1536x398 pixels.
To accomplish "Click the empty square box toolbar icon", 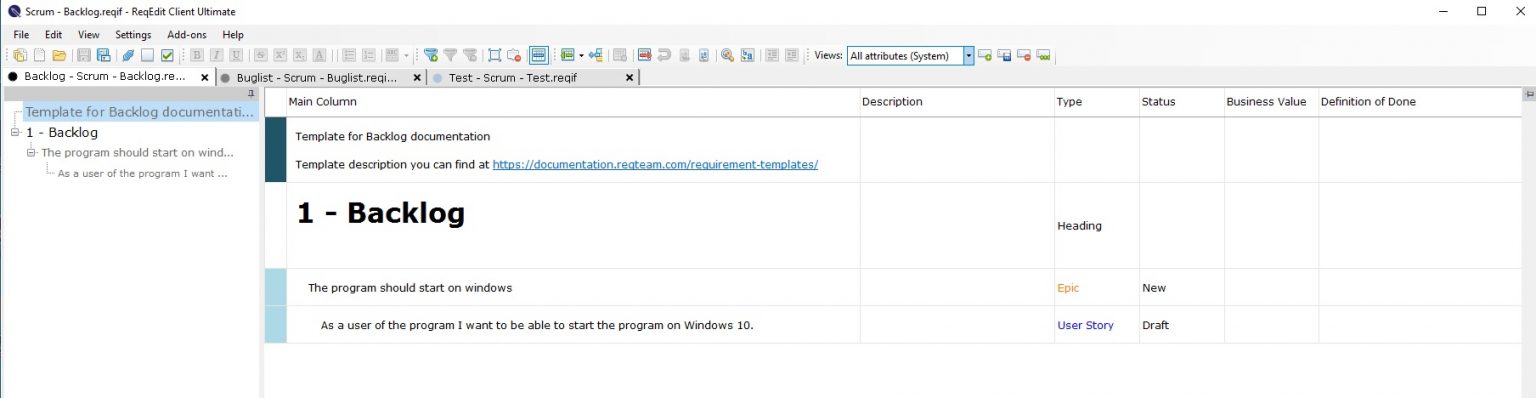I will click(x=147, y=55).
